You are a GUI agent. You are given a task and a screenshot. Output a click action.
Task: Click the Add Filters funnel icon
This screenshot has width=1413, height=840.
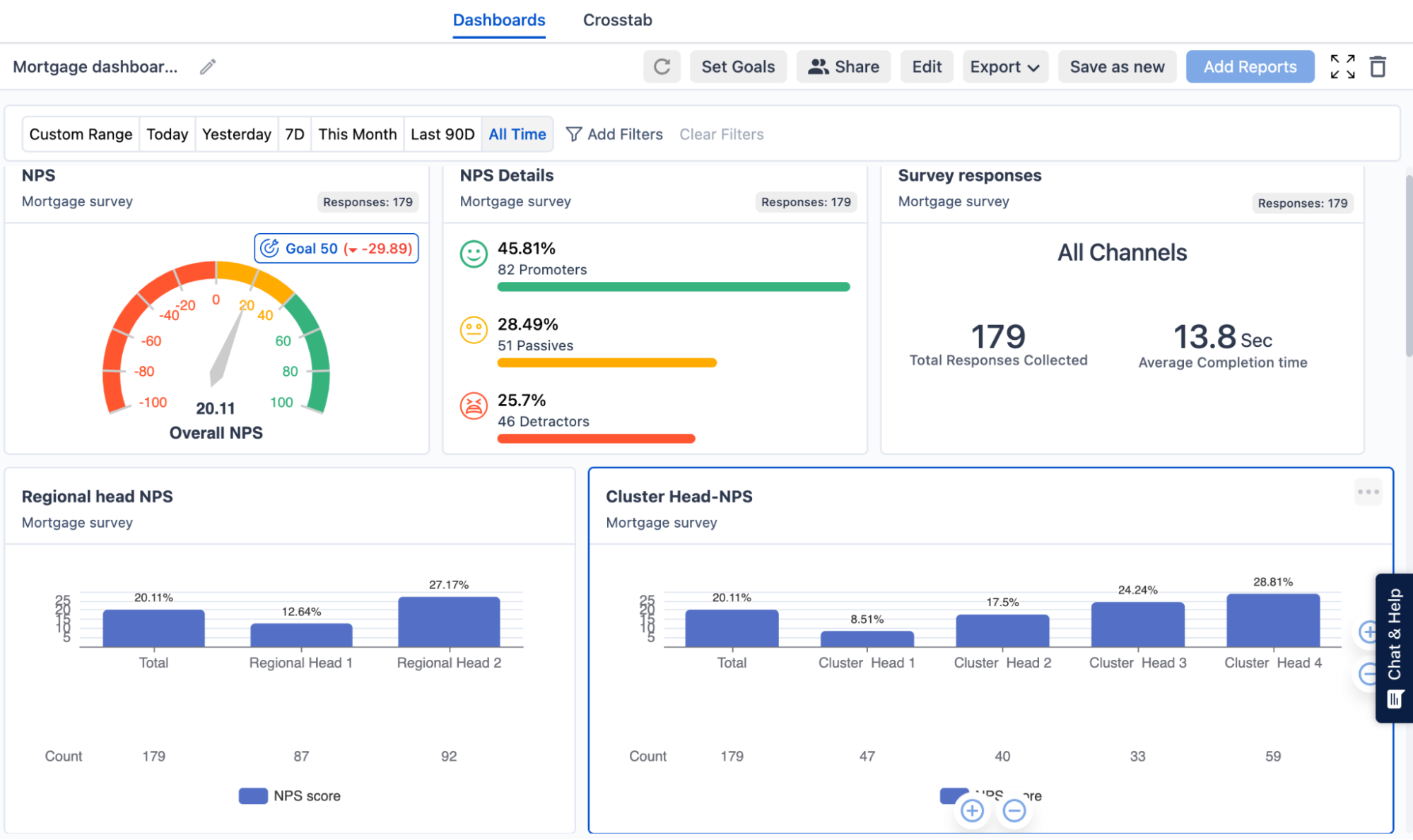click(573, 133)
